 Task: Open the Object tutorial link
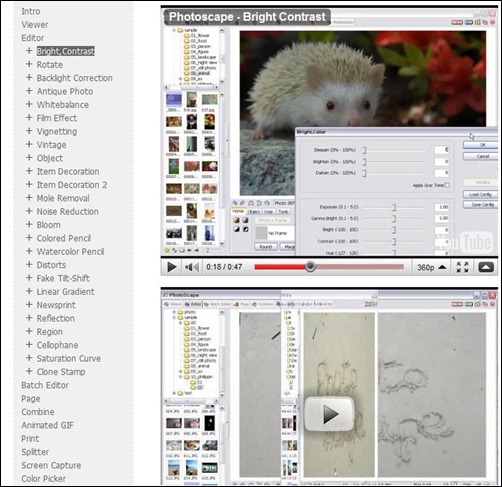[x=50, y=158]
